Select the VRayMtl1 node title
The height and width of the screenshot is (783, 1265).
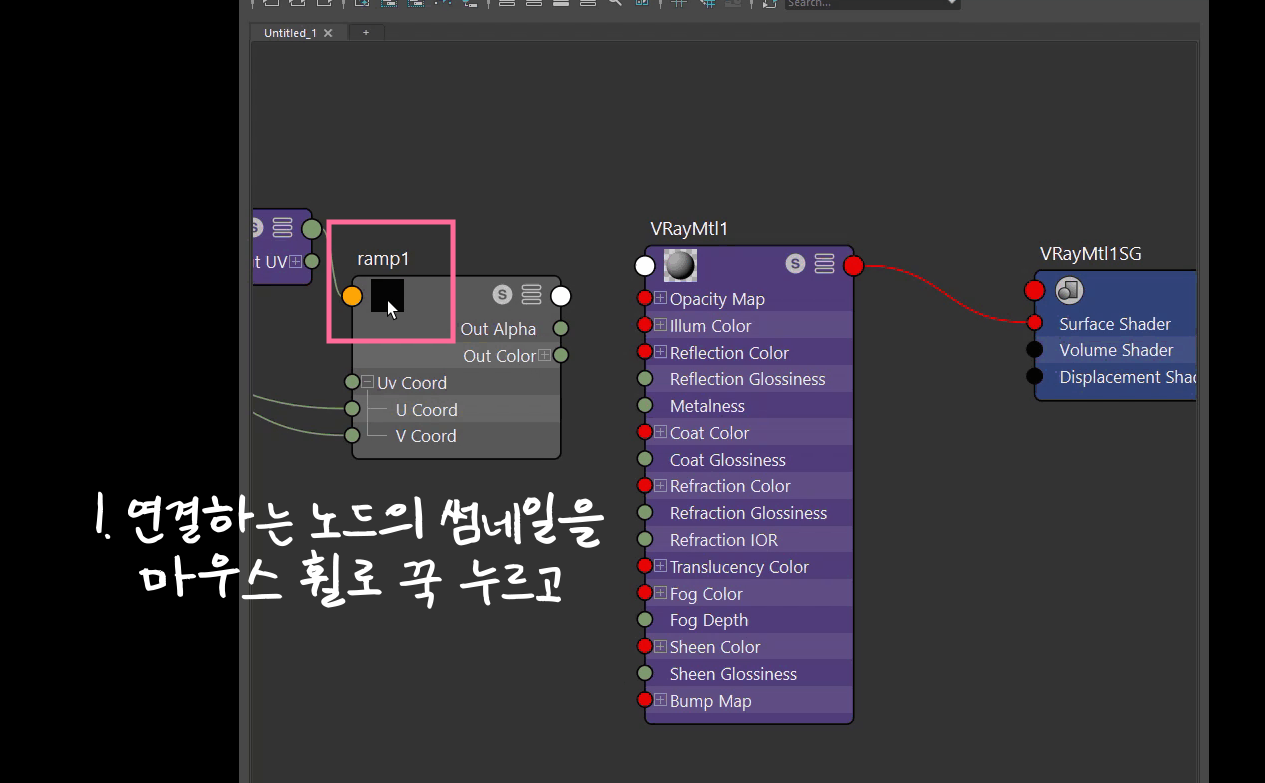689,229
